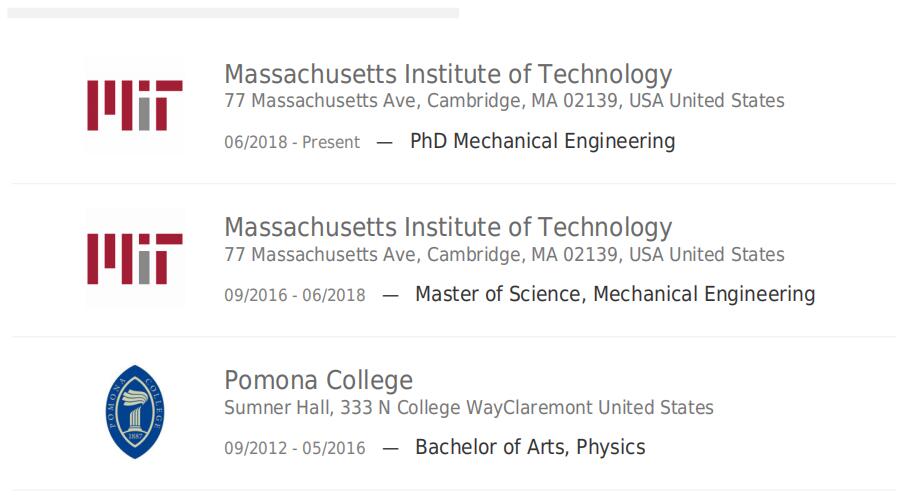904x496 pixels.
Task: Click the MIT logo beside Master of Science entry
Action: click(135, 259)
